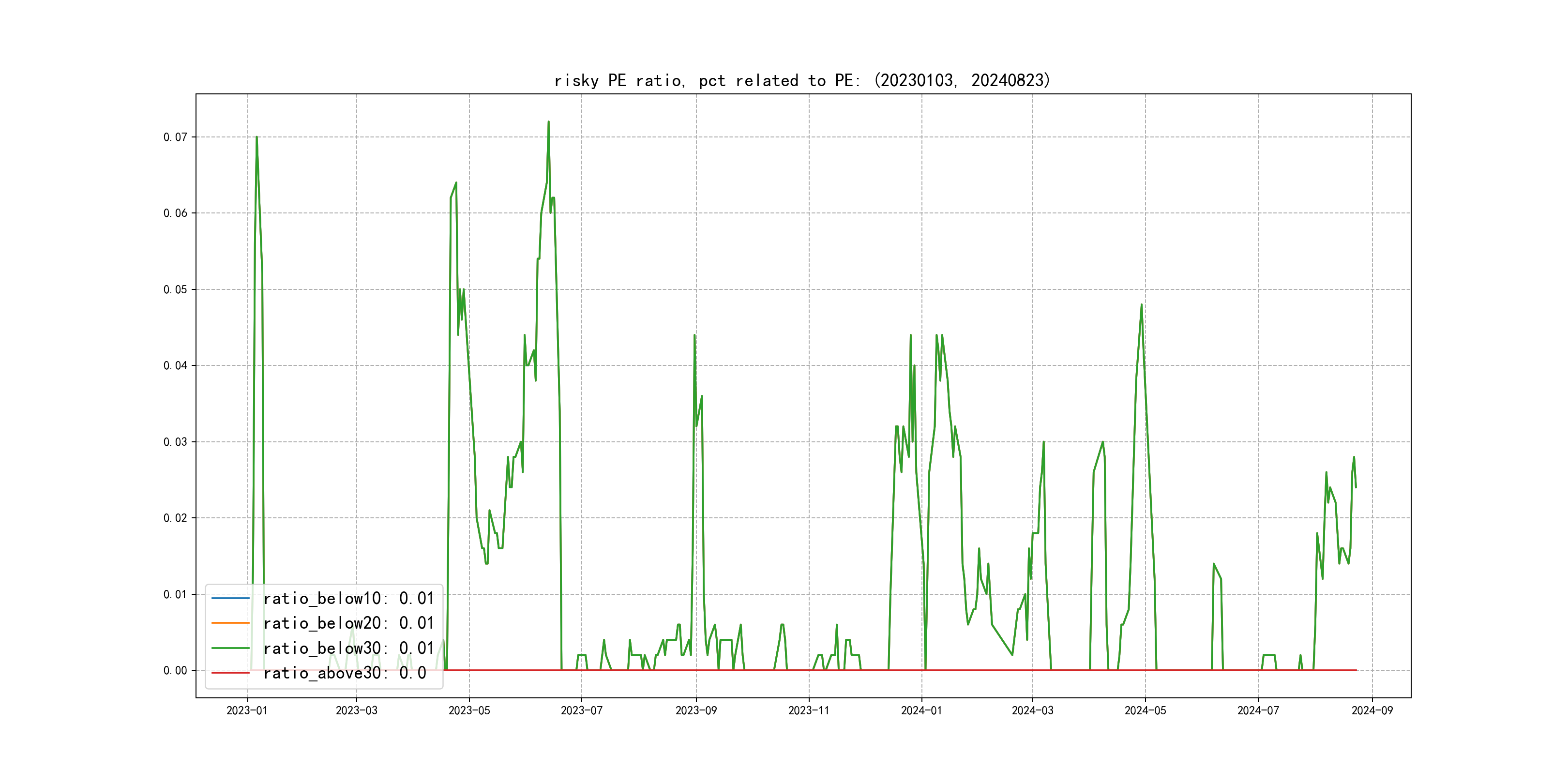This screenshot has width=1568, height=784.
Task: Click the blue ratio_below10 legend line swatch
Action: pos(230,598)
